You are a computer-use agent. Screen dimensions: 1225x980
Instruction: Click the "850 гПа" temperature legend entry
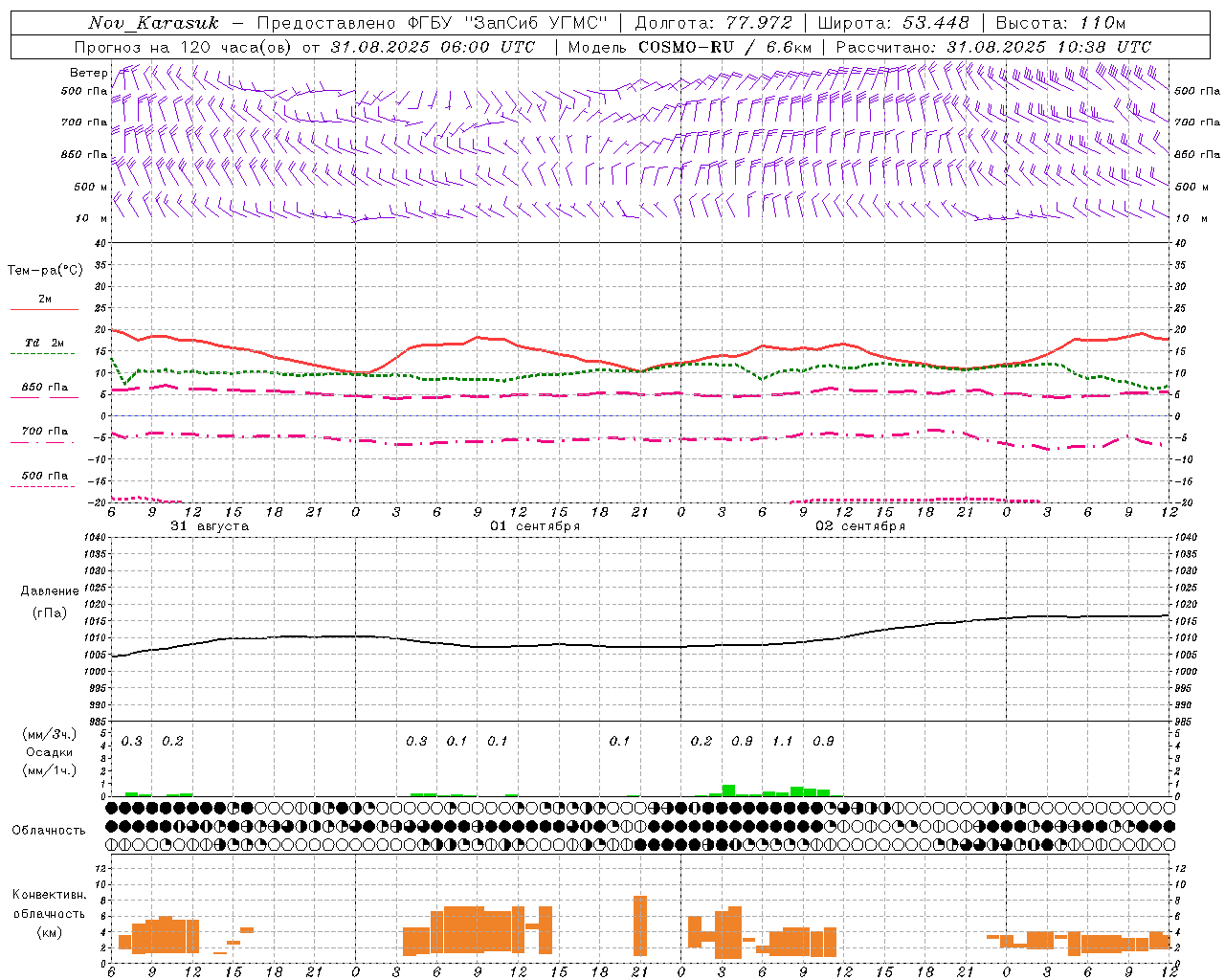[x=45, y=387]
